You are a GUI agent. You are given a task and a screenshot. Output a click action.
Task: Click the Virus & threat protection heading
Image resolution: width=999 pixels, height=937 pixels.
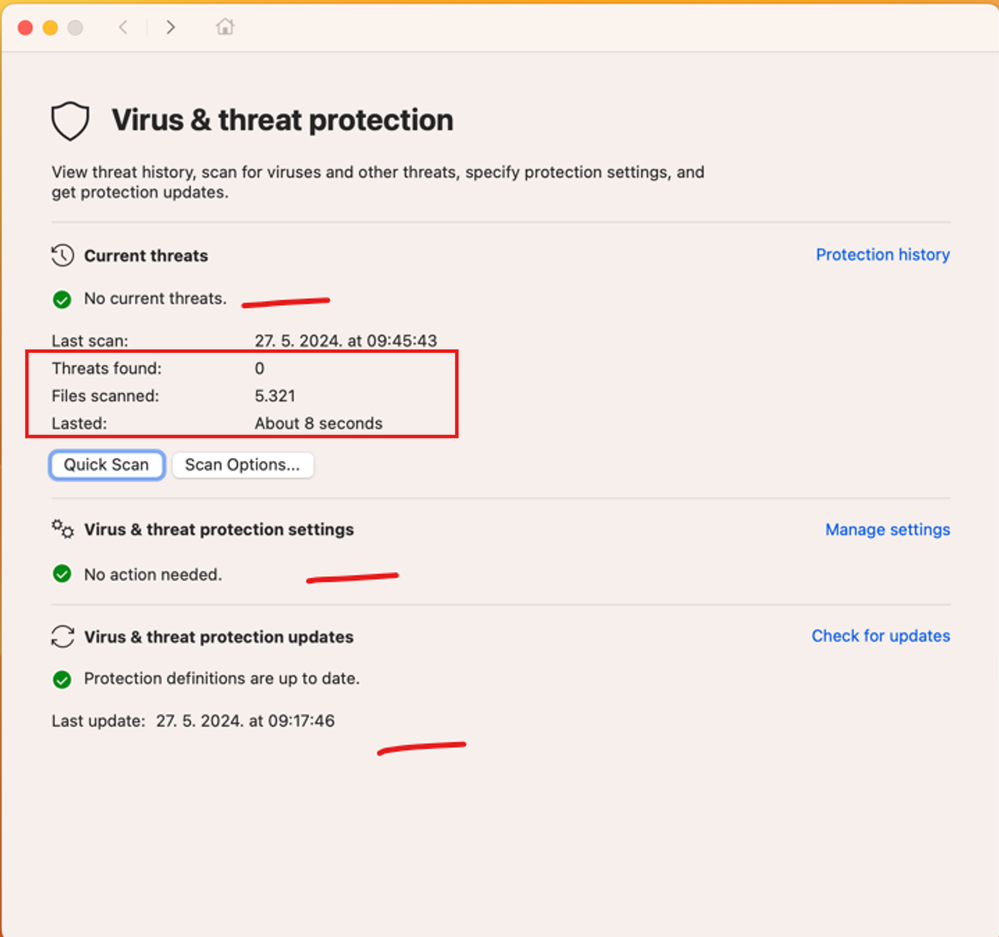coord(282,121)
